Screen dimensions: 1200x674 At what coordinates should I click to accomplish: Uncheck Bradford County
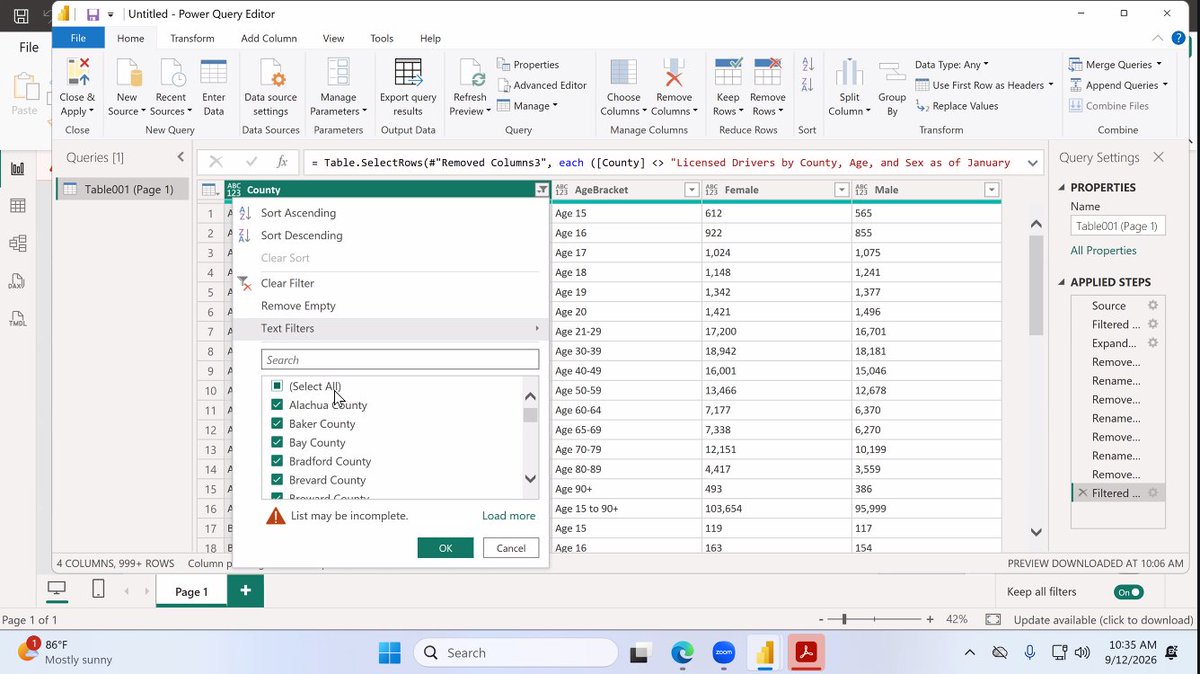[277, 461]
